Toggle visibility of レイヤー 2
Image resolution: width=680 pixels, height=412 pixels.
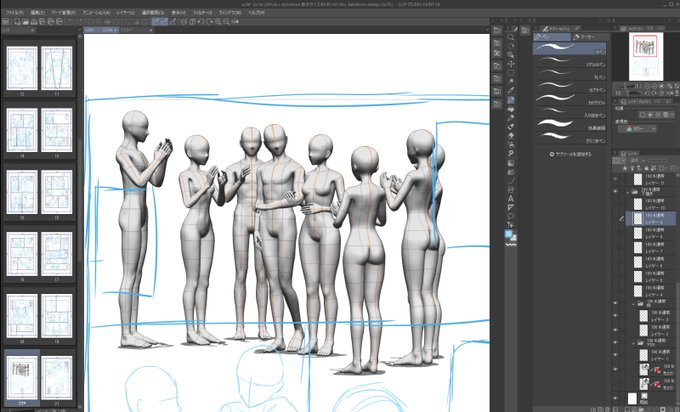[616, 330]
